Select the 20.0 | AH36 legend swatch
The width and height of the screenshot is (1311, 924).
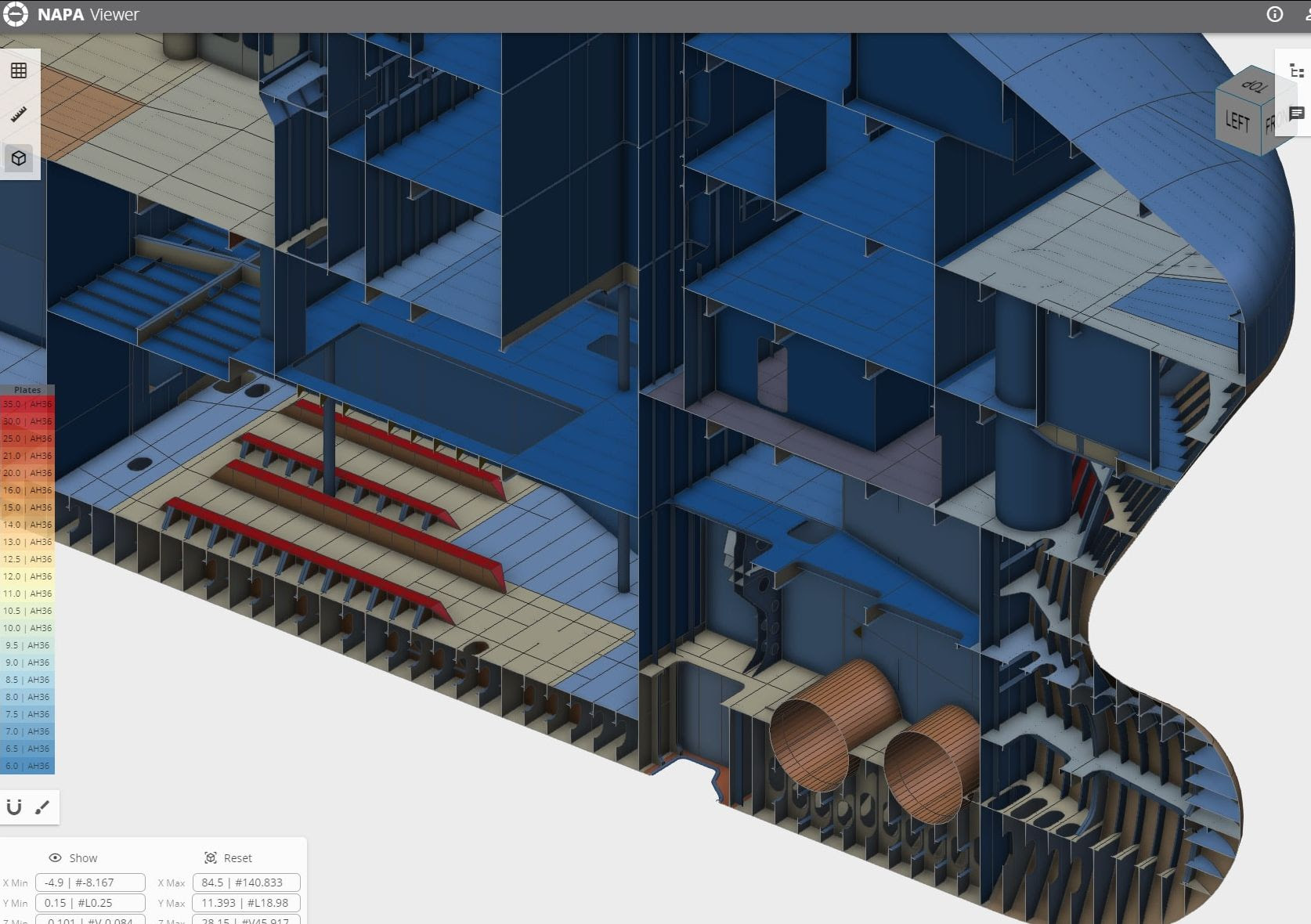(x=27, y=473)
